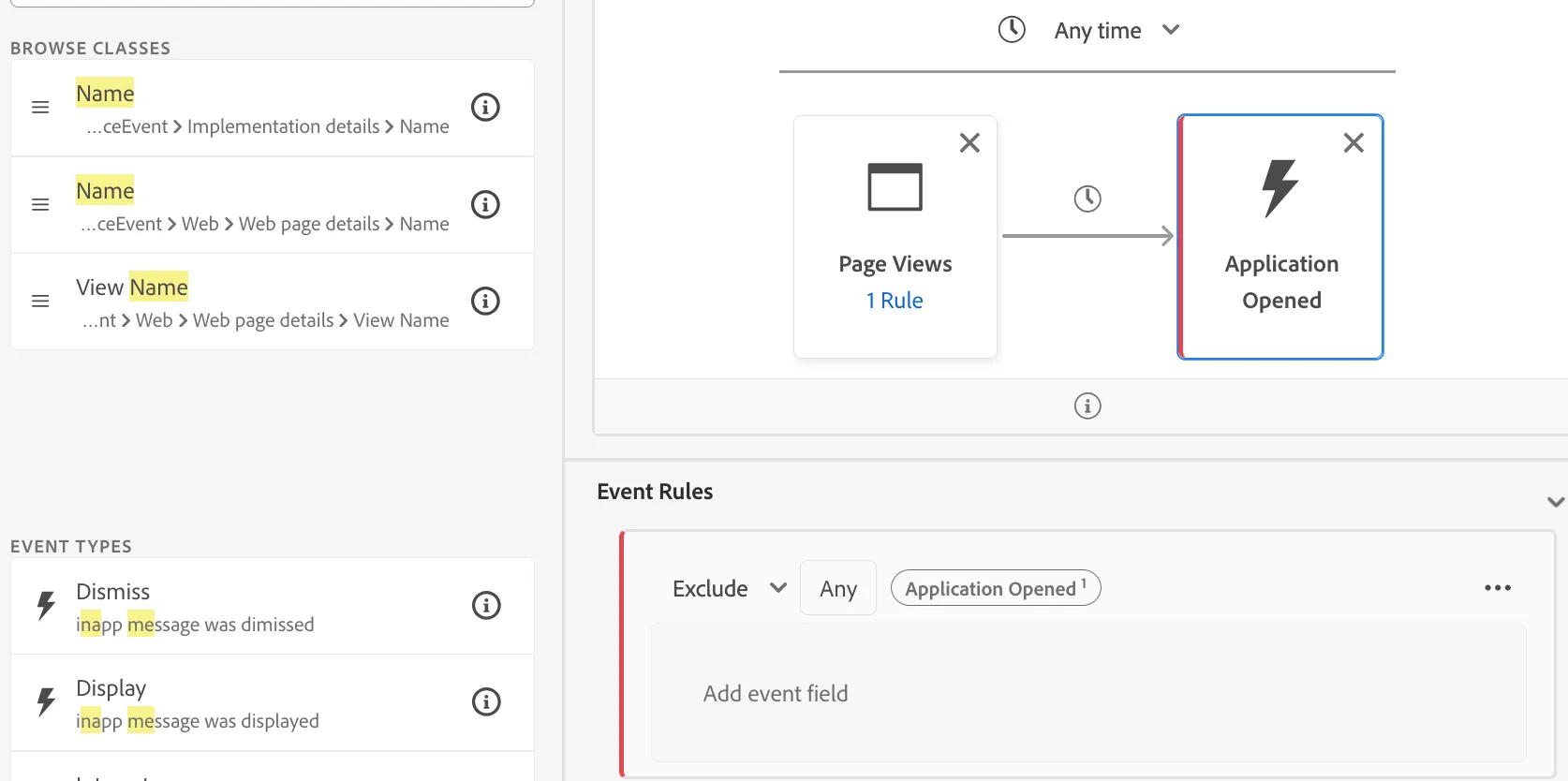
Task: Click the lightning icon on Application Opened card
Action: pos(1280,187)
